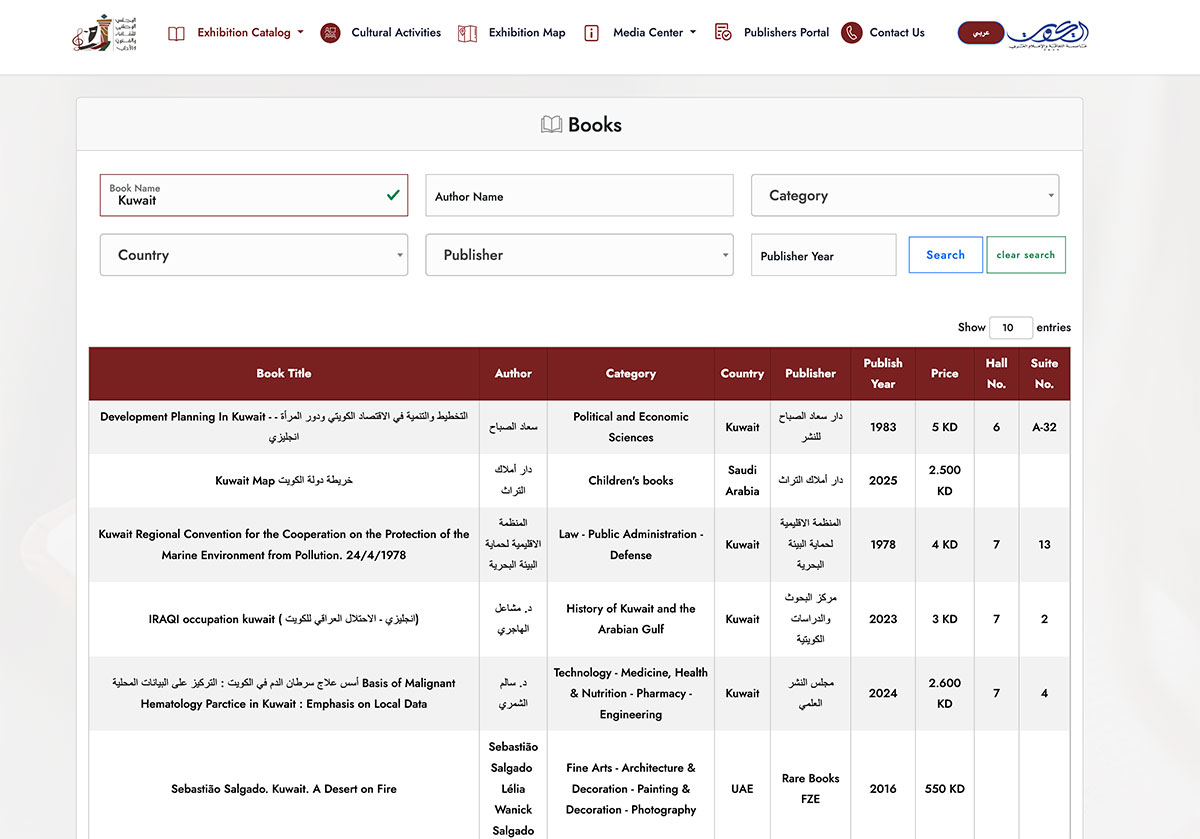
Task: Click the Exhibition Map icon
Action: 467,33
